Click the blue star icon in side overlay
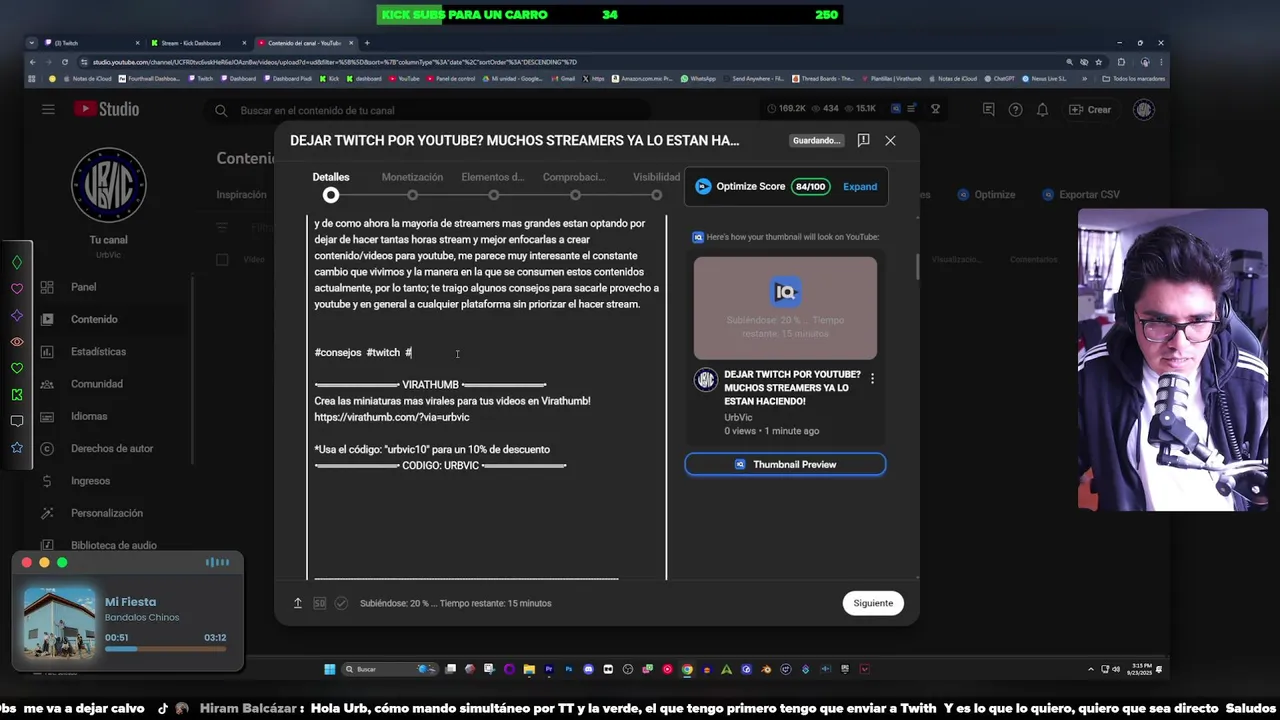1280x720 pixels. [x=17, y=448]
